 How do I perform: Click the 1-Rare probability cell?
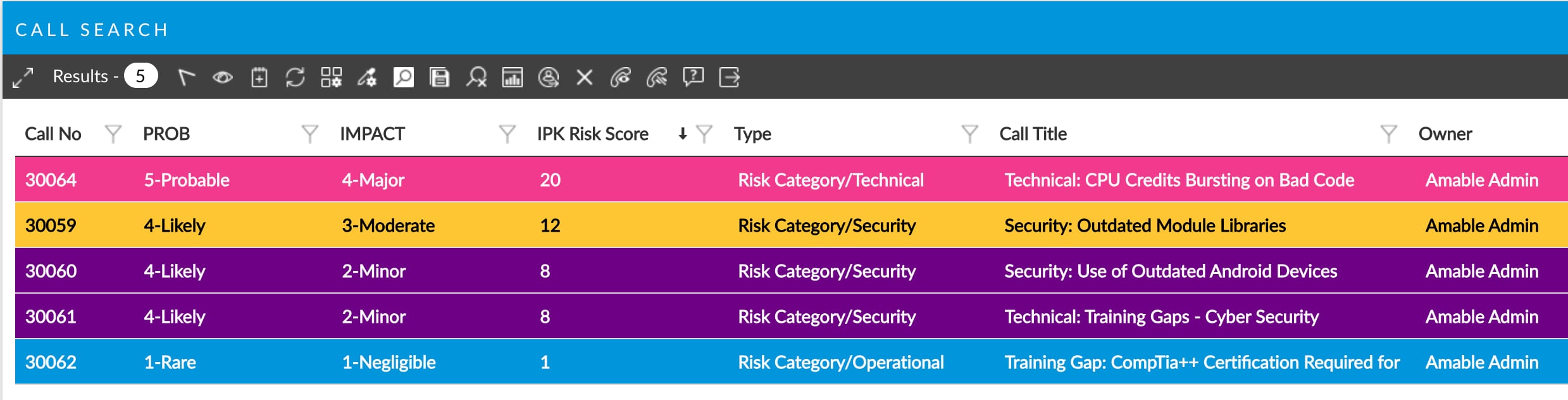coord(170,362)
